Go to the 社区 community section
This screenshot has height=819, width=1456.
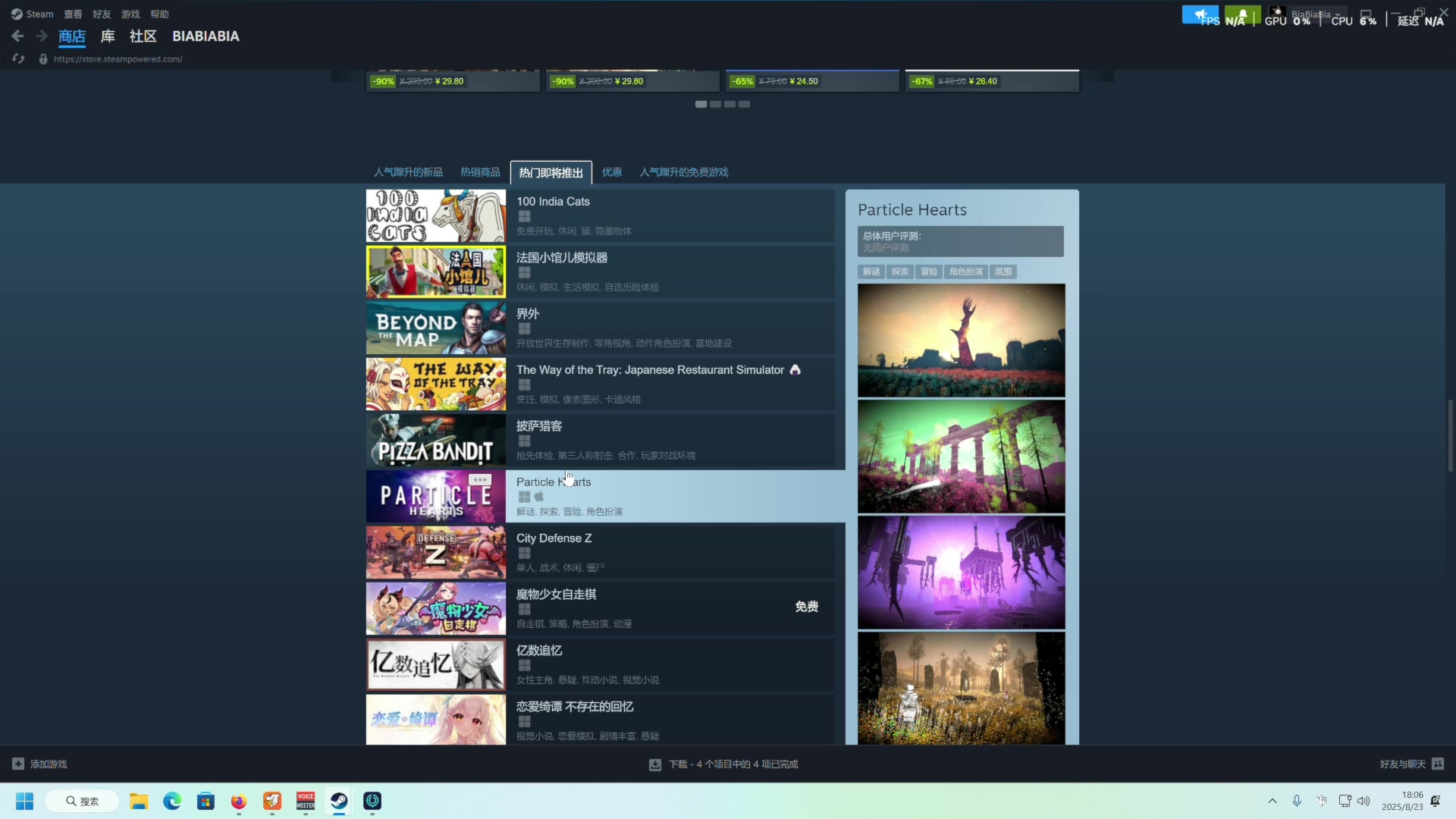point(143,36)
